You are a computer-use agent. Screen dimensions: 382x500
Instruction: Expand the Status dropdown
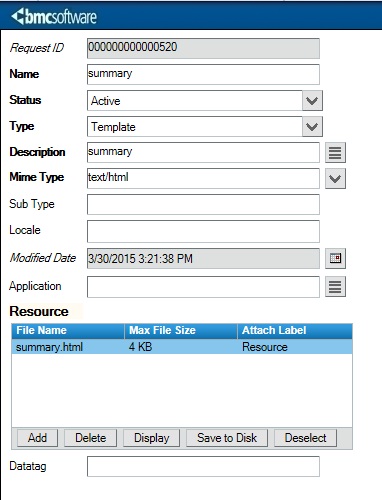[x=312, y=100]
